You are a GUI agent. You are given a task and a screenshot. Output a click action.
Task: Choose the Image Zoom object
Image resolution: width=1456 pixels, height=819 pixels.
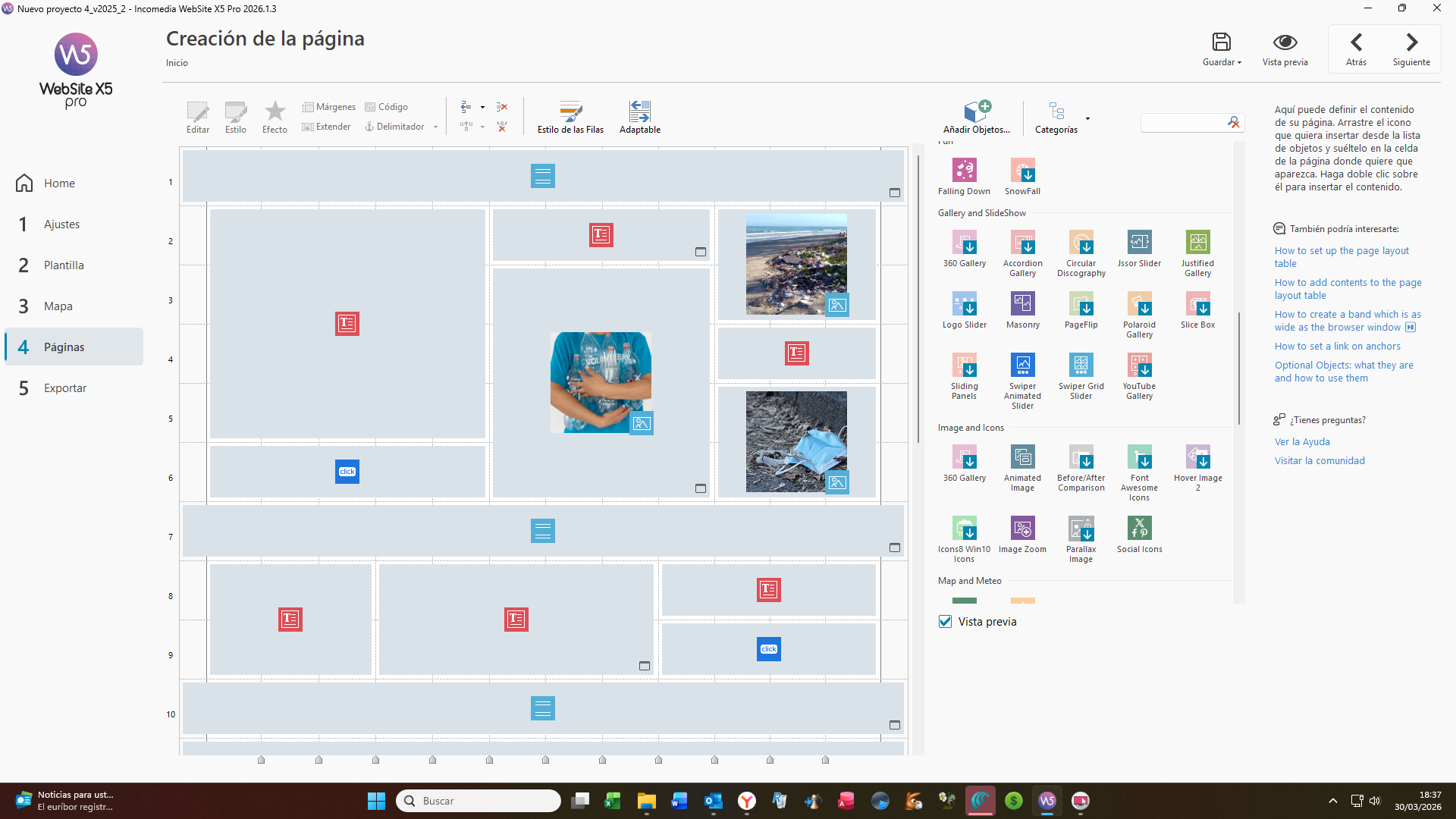click(x=1022, y=529)
